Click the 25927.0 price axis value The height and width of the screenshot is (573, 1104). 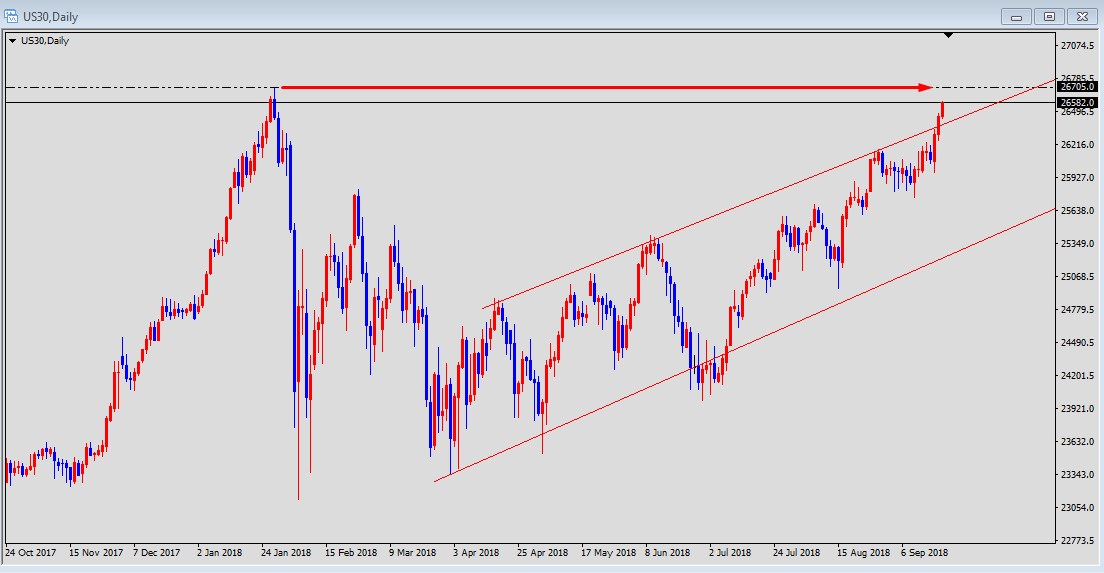point(1077,178)
